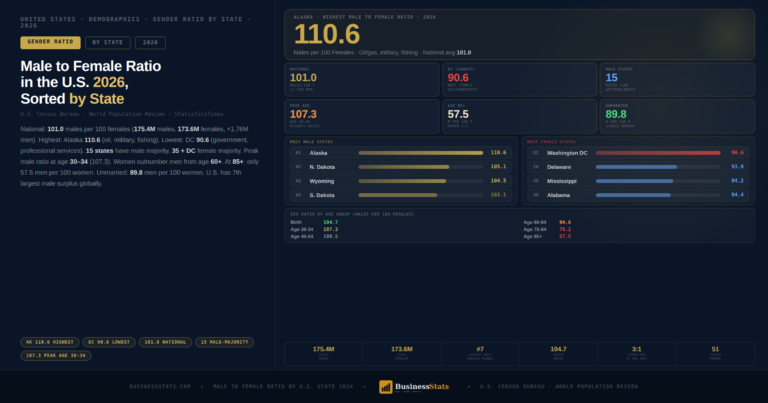Click the Delaware state name

(x=559, y=167)
